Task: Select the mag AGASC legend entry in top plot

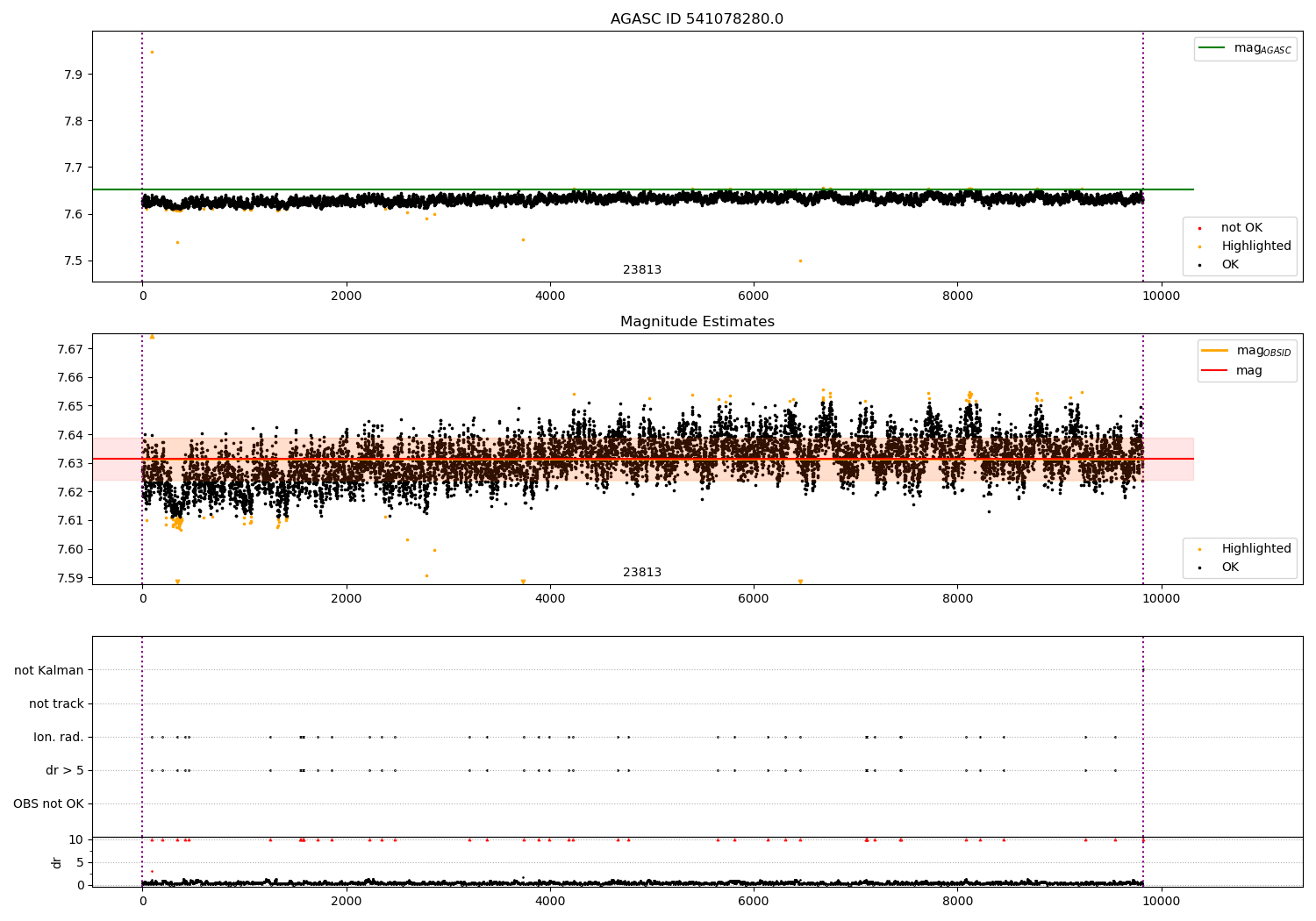Action: [x=1246, y=48]
